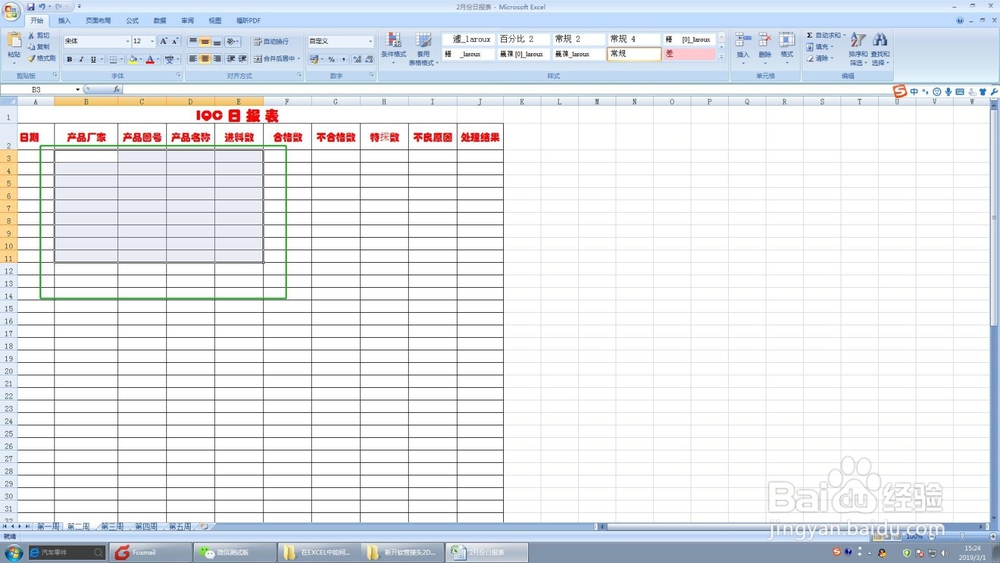
Task: Click the Name Box showing B3
Action: (36, 89)
